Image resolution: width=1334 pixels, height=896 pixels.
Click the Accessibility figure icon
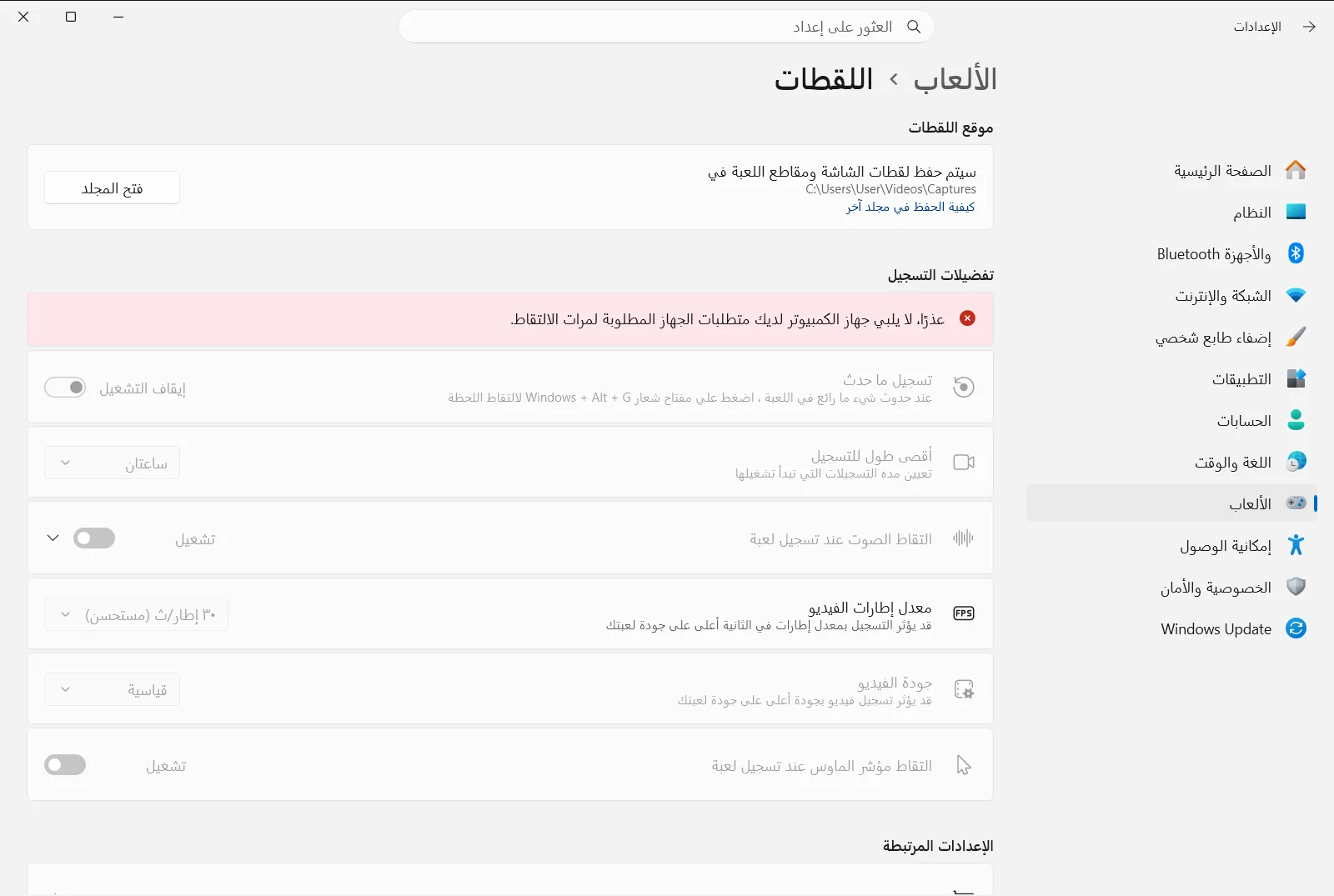tap(1296, 545)
